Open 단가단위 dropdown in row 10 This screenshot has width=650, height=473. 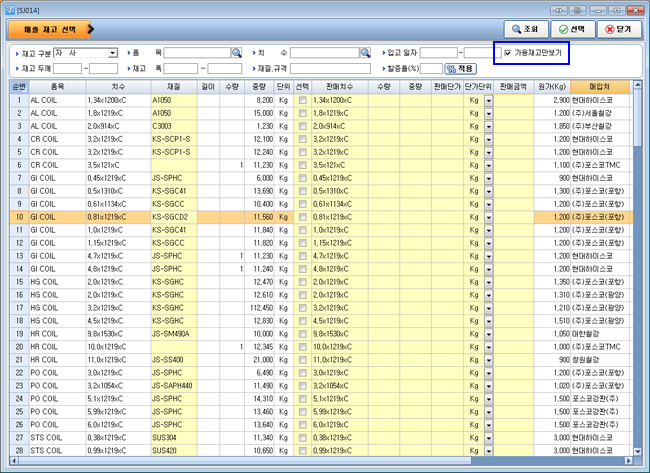(488, 217)
